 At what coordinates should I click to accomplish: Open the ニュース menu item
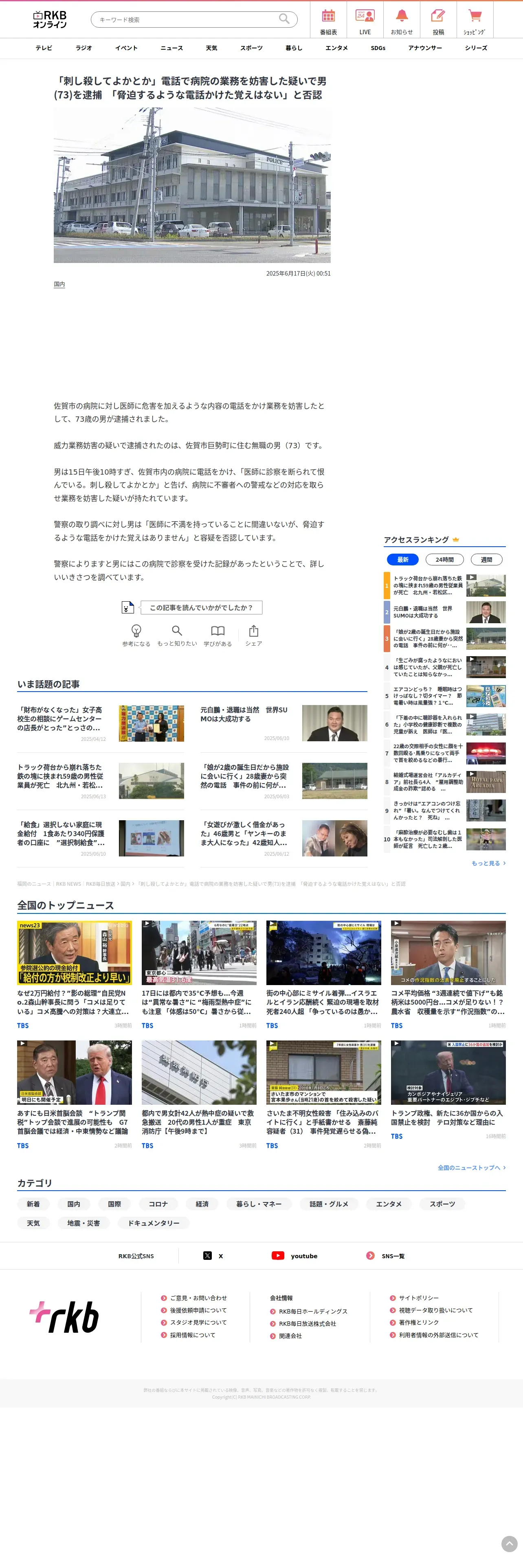(x=172, y=48)
